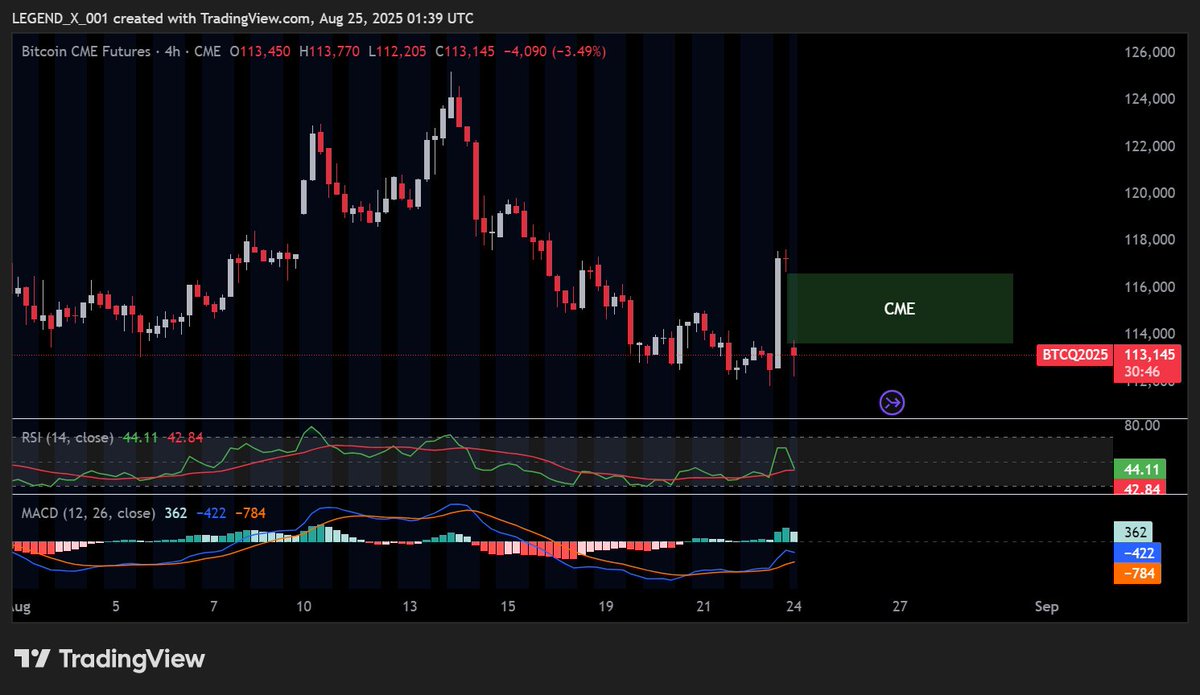Click the orange −784 signal axis label

(x=1138, y=573)
